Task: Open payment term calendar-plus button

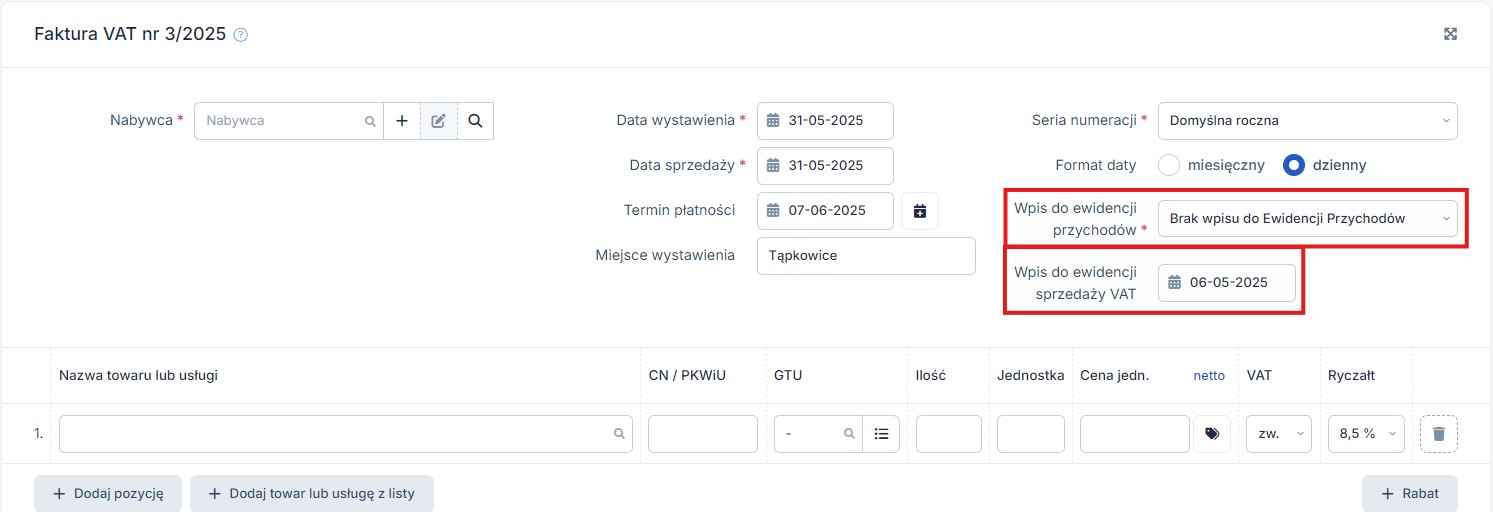Action: click(920, 211)
